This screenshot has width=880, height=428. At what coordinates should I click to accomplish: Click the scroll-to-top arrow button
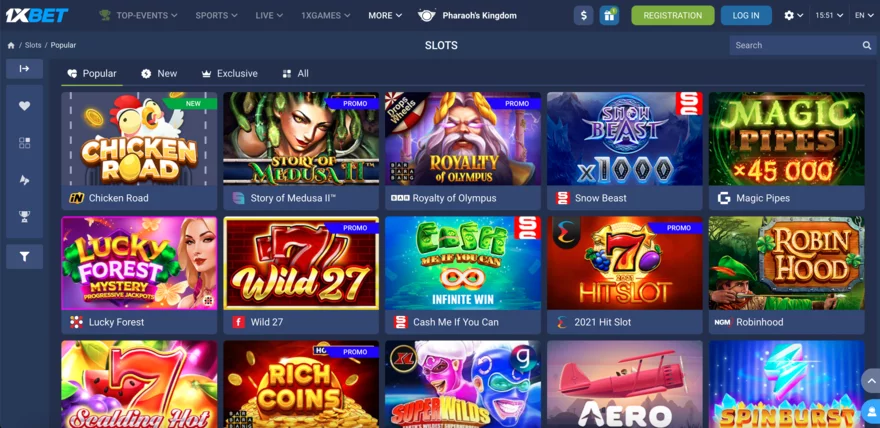tap(871, 381)
